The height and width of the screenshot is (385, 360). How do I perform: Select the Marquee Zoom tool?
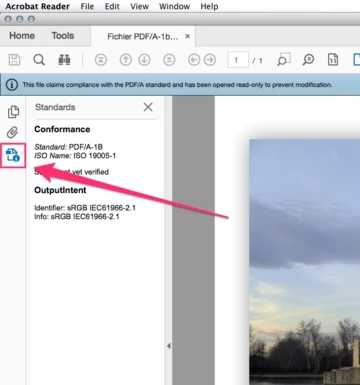coord(284,60)
